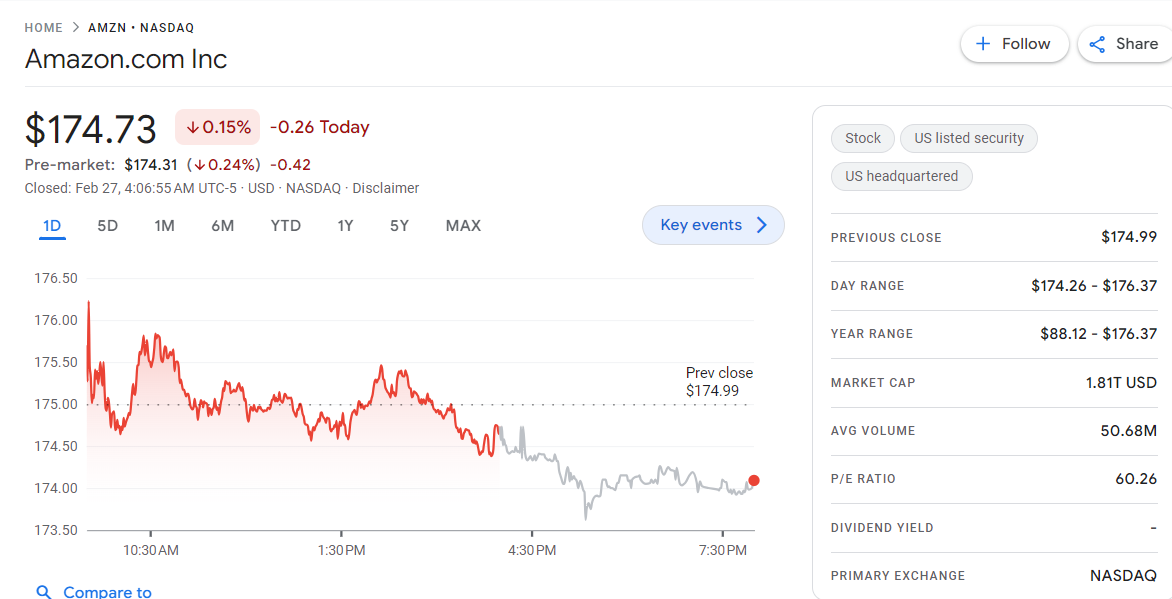This screenshot has height=599, width=1172.
Task: Click the 1.81T USD market cap value
Action: 1121,383
